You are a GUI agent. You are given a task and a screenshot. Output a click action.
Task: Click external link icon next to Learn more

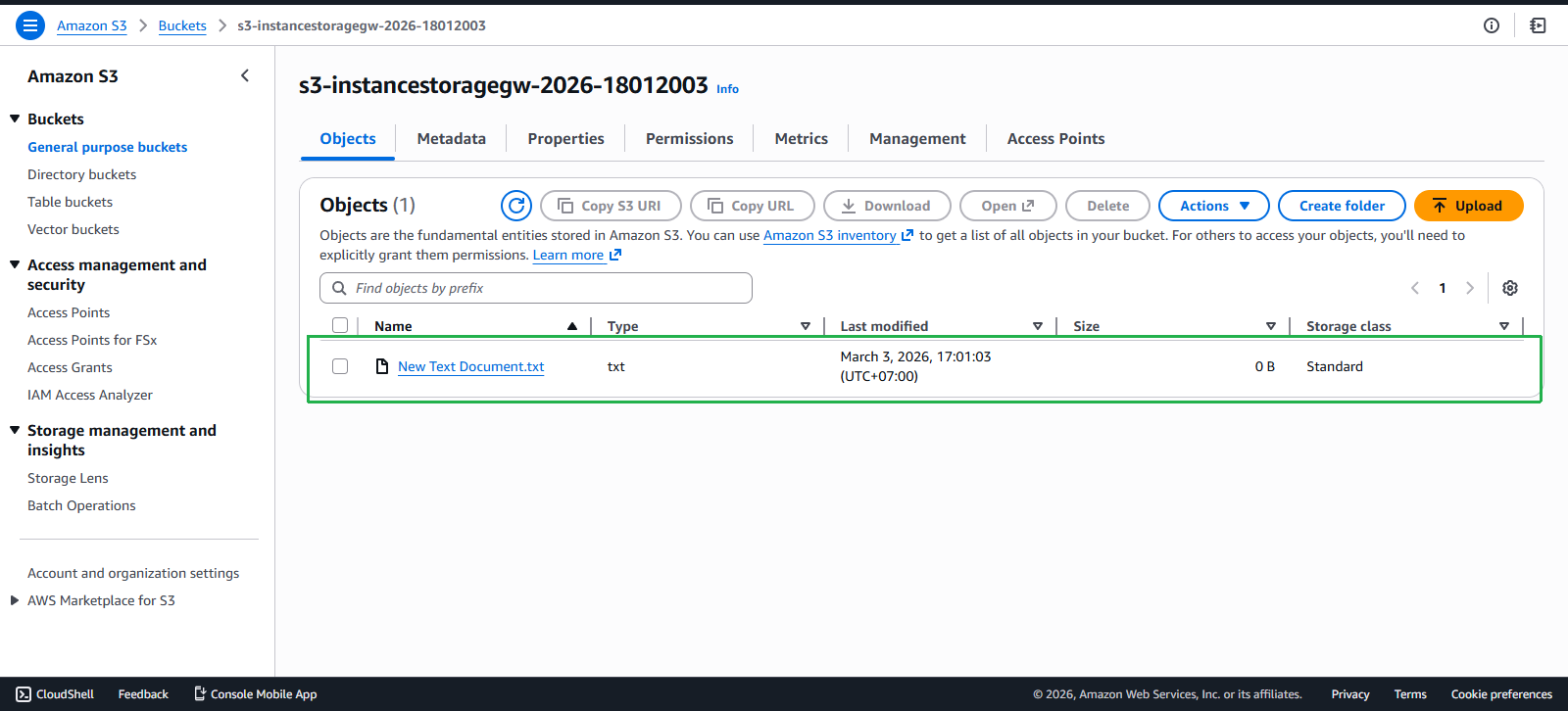pos(615,255)
